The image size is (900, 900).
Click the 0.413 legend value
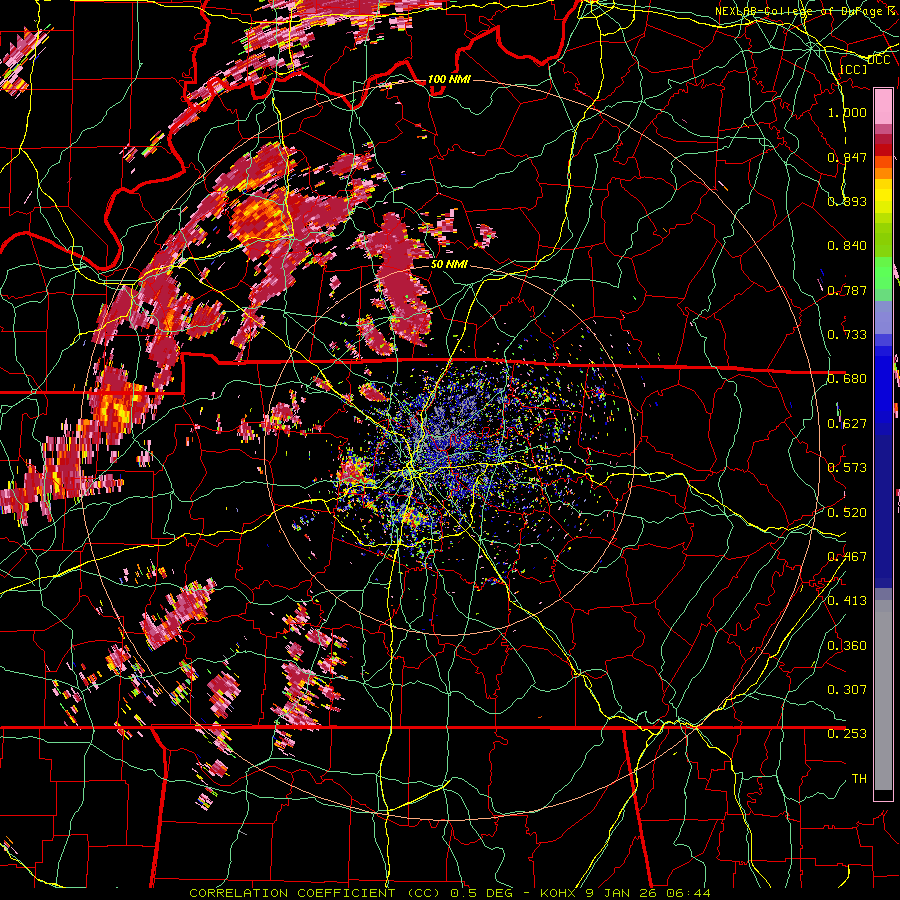pyautogui.click(x=847, y=601)
